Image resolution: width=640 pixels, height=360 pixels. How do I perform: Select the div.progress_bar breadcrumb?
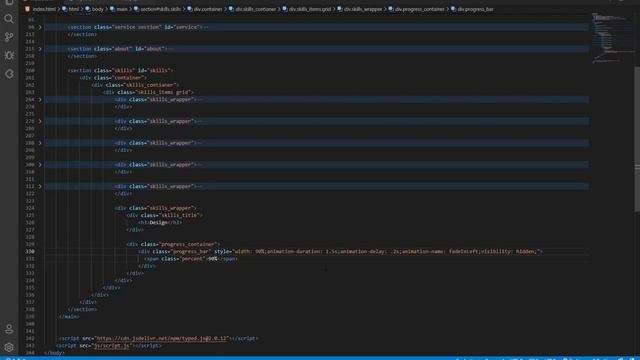[x=472, y=9]
